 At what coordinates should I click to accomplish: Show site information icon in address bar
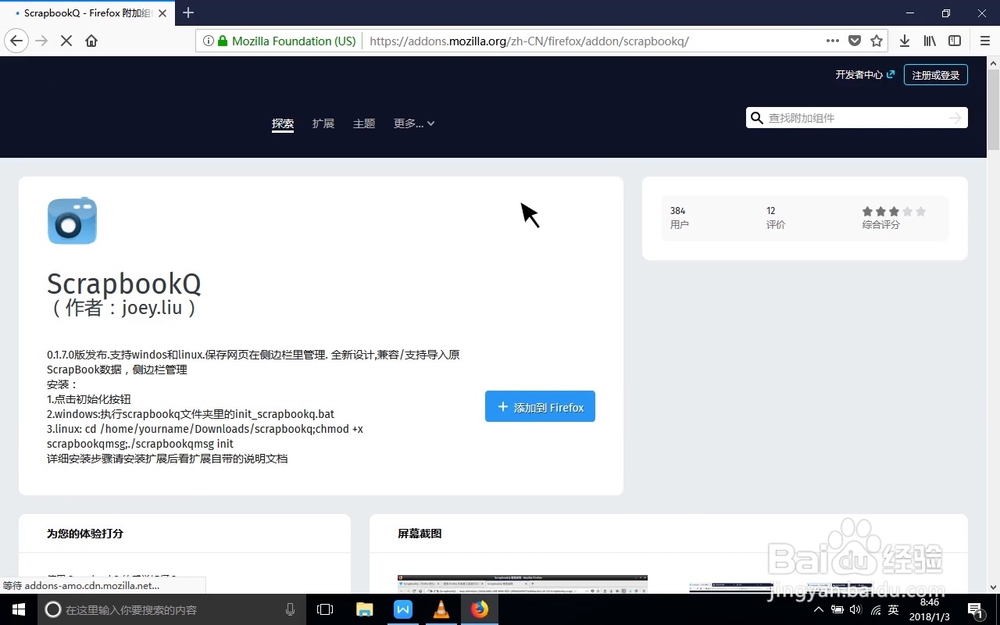(x=208, y=41)
